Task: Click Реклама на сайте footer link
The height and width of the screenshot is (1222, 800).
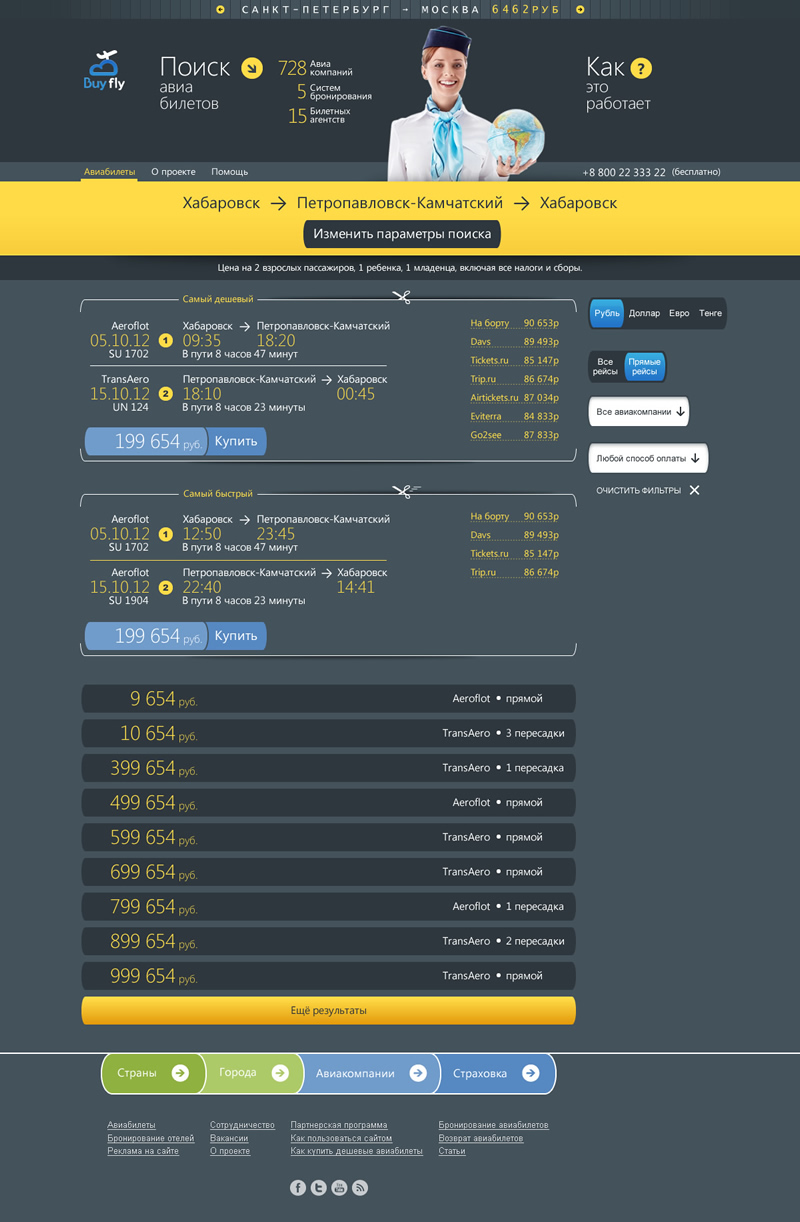Action: (143, 1151)
